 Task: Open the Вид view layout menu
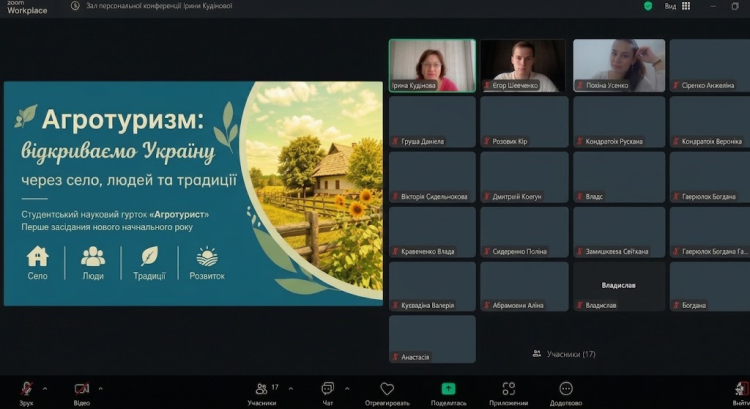677,6
